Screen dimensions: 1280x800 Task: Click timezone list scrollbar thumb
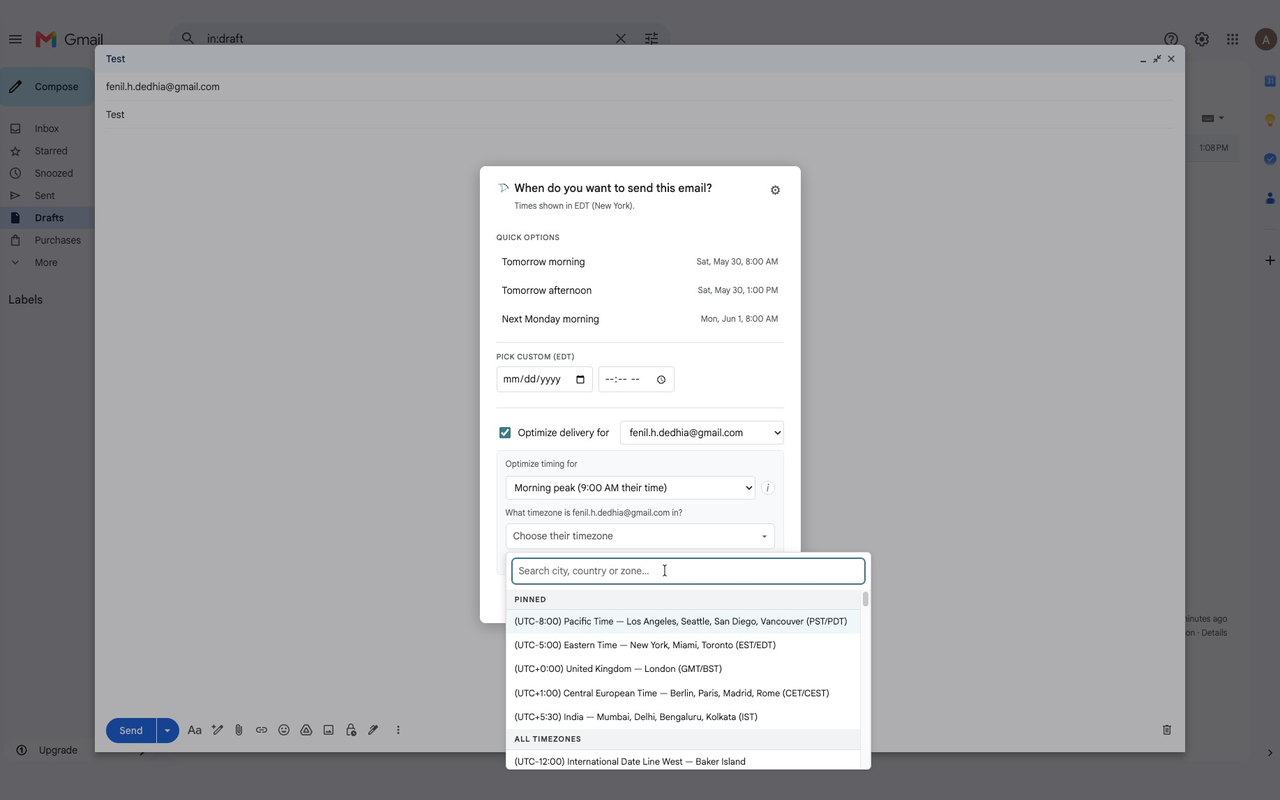[x=865, y=599]
